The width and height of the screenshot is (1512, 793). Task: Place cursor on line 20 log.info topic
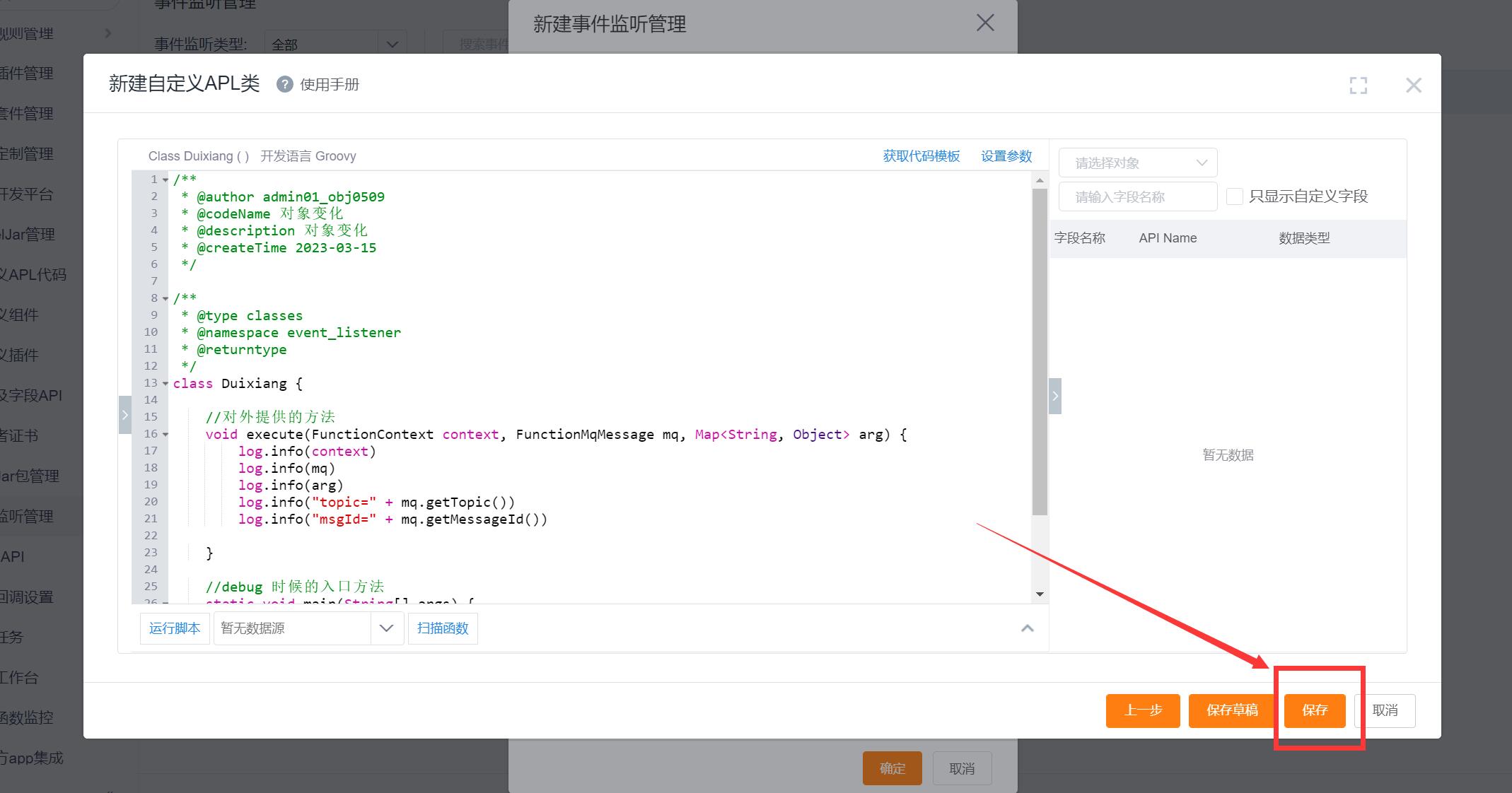click(376, 503)
